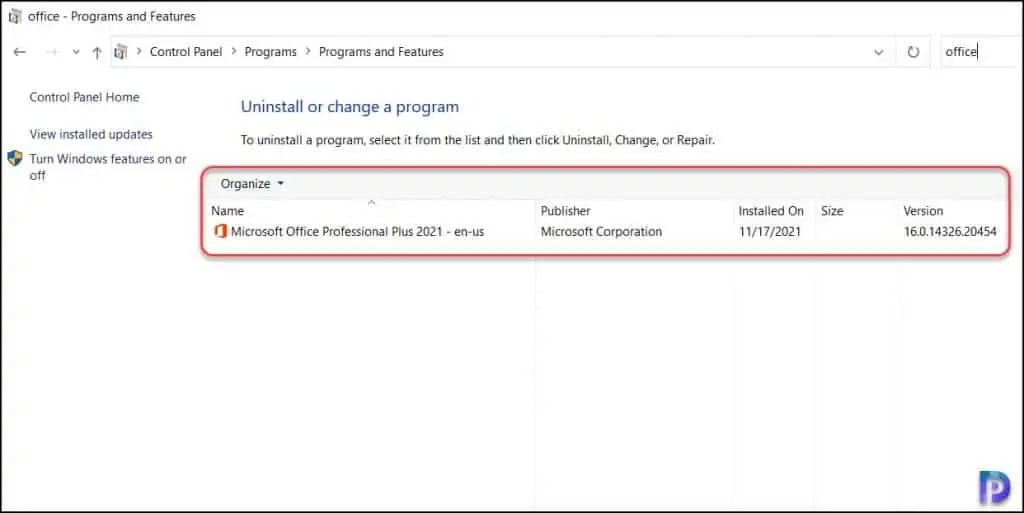1024x513 pixels.
Task: Sort list by Publisher column header
Action: point(566,211)
